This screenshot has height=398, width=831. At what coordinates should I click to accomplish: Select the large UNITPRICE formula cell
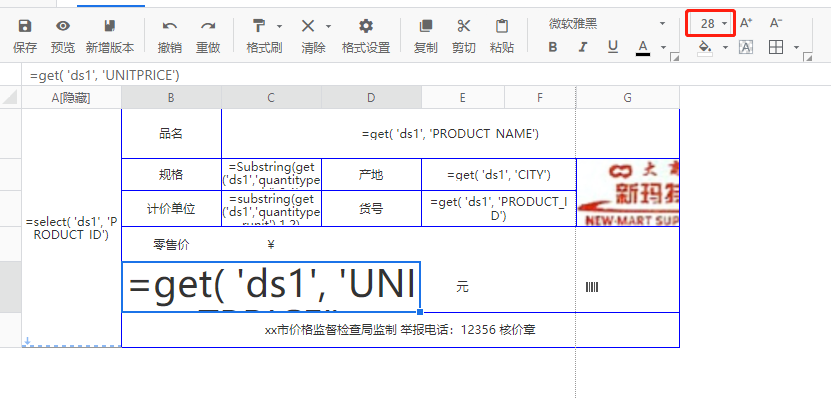(x=271, y=287)
